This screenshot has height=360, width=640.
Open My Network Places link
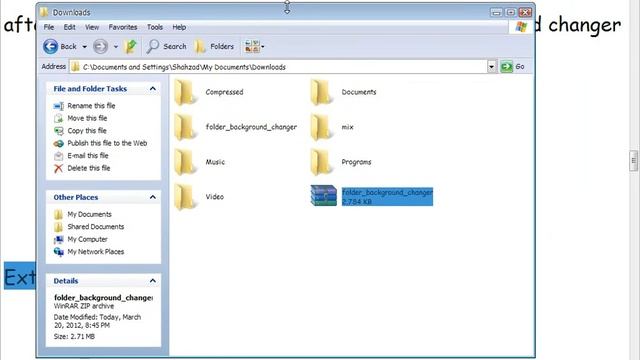tap(96, 252)
